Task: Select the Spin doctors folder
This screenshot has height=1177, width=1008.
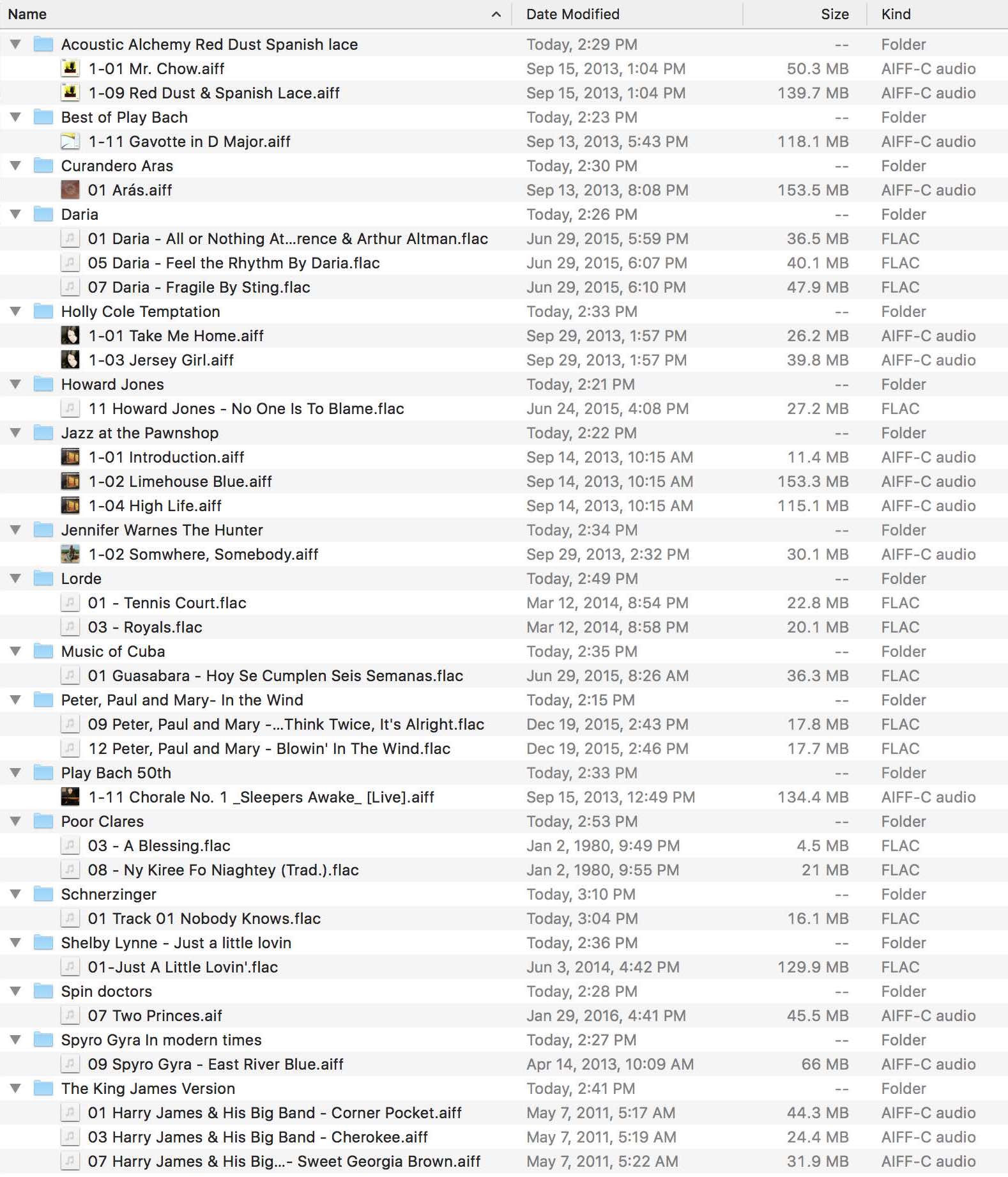Action: pyautogui.click(x=504, y=991)
